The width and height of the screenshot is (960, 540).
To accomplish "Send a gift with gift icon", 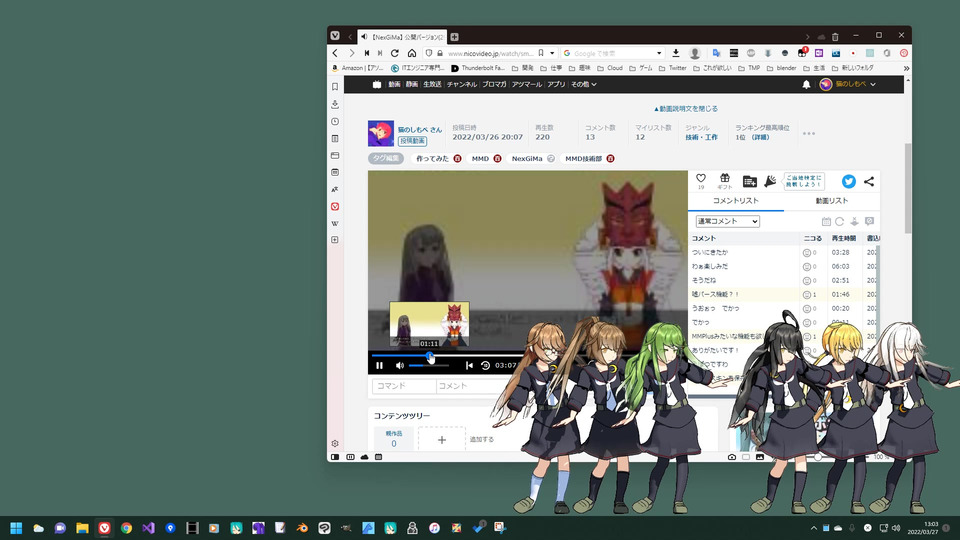I will pyautogui.click(x=725, y=178).
